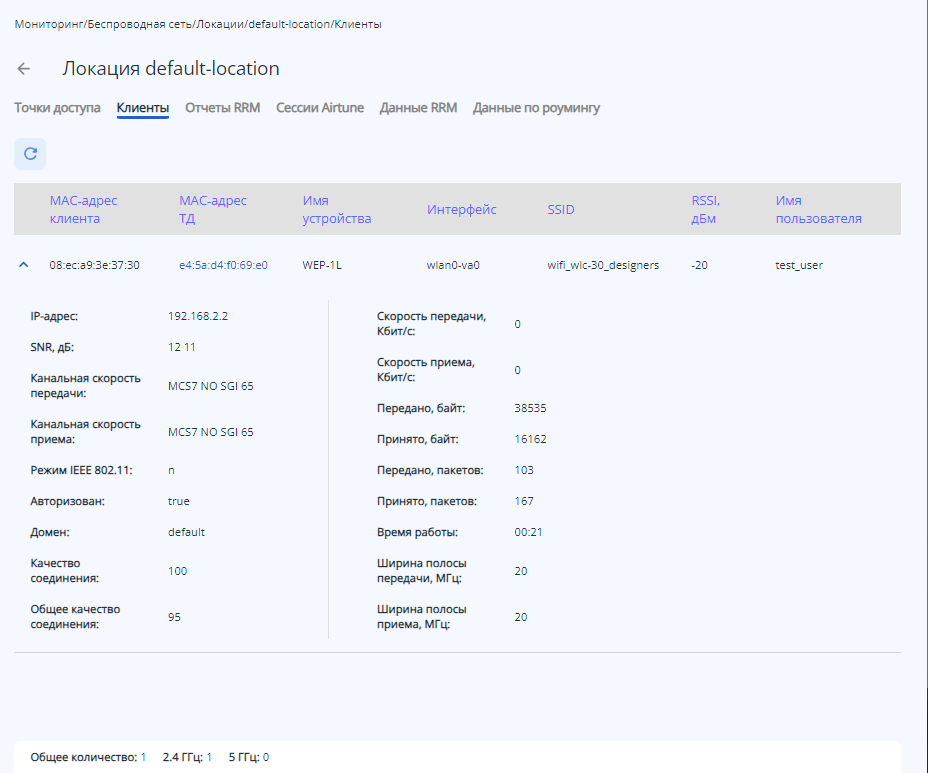Open the Сессии Airtune tab
Viewport: 928px width, 773px height.
[320, 108]
